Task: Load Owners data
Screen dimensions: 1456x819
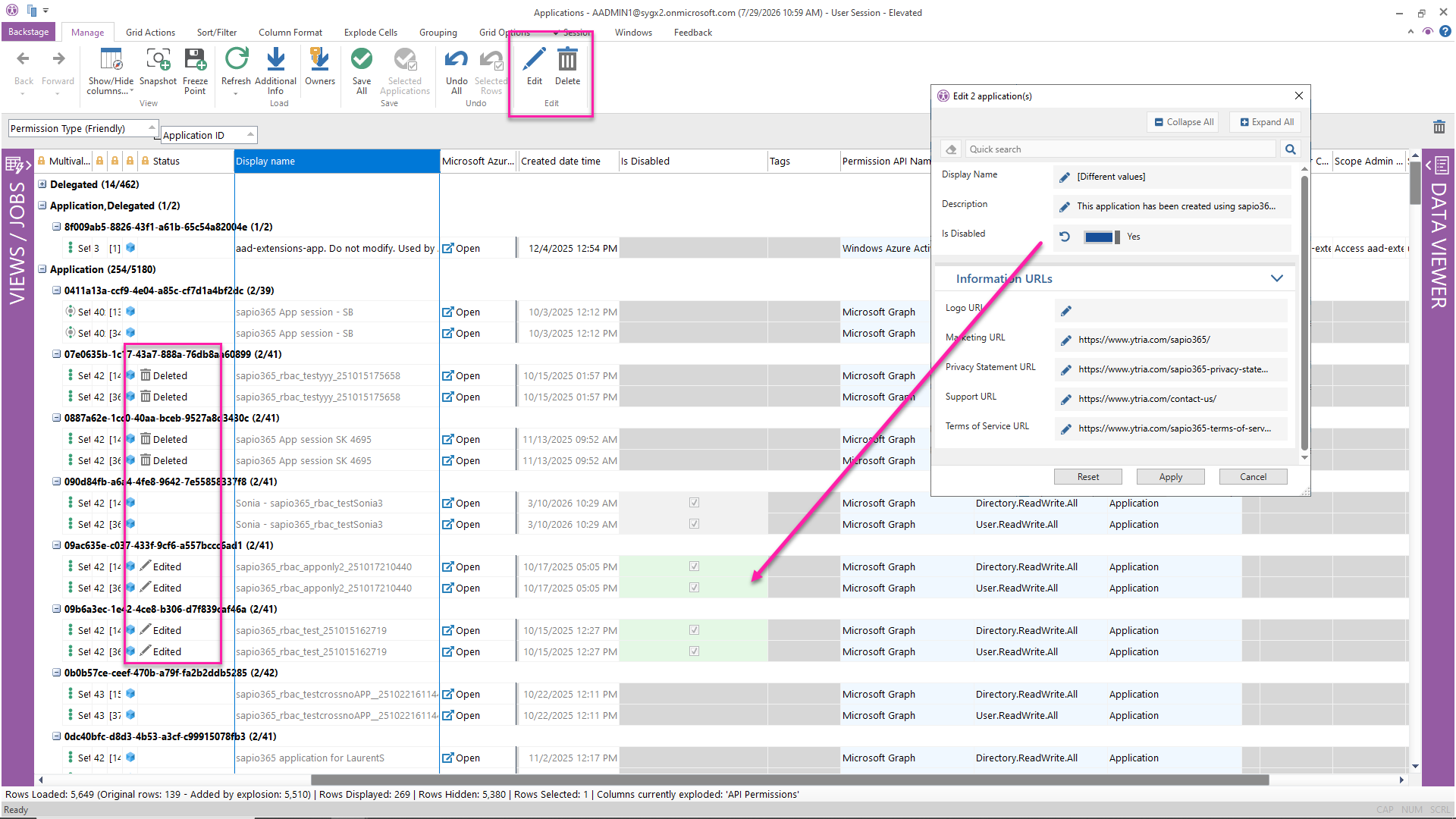Action: 320,67
